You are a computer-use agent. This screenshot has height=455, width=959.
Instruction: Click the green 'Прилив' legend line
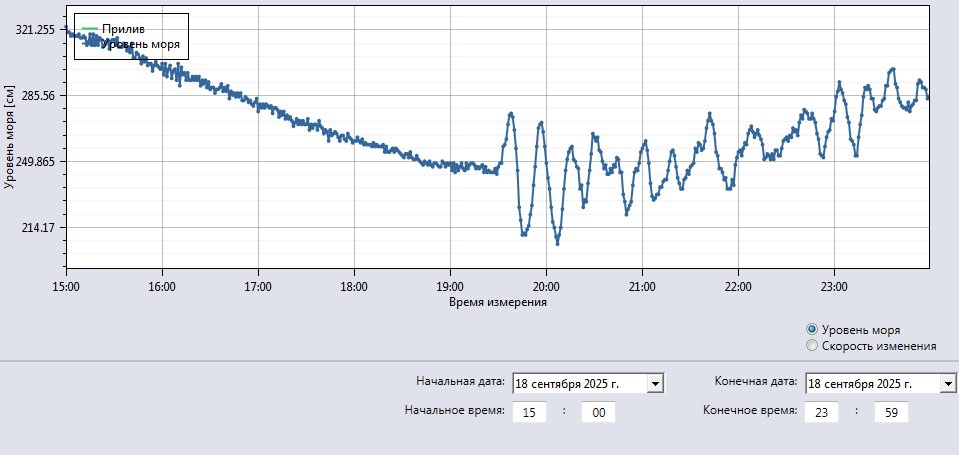click(x=90, y=28)
